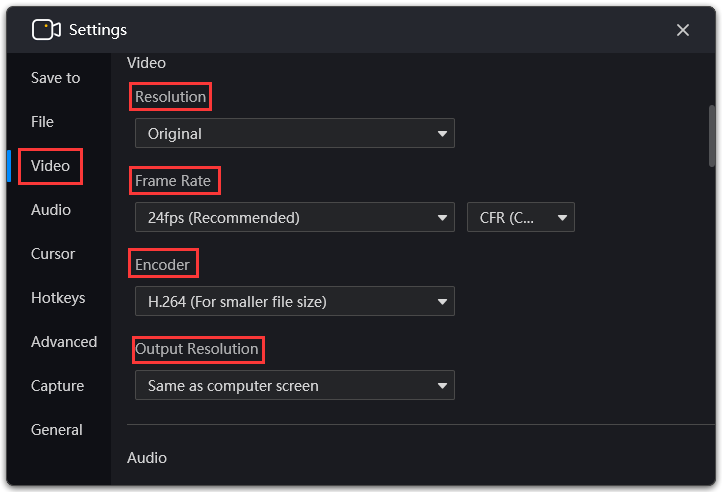Open the Save to settings section
The width and height of the screenshot is (722, 492).
coord(56,78)
